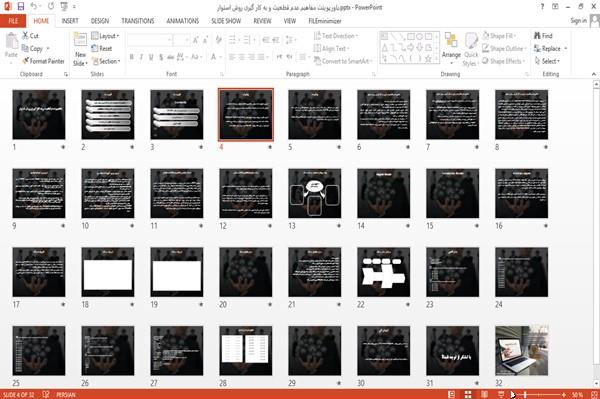Open the FILEminimizer tab
Screen dimensions: 600x399
pyautogui.click(x=324, y=21)
